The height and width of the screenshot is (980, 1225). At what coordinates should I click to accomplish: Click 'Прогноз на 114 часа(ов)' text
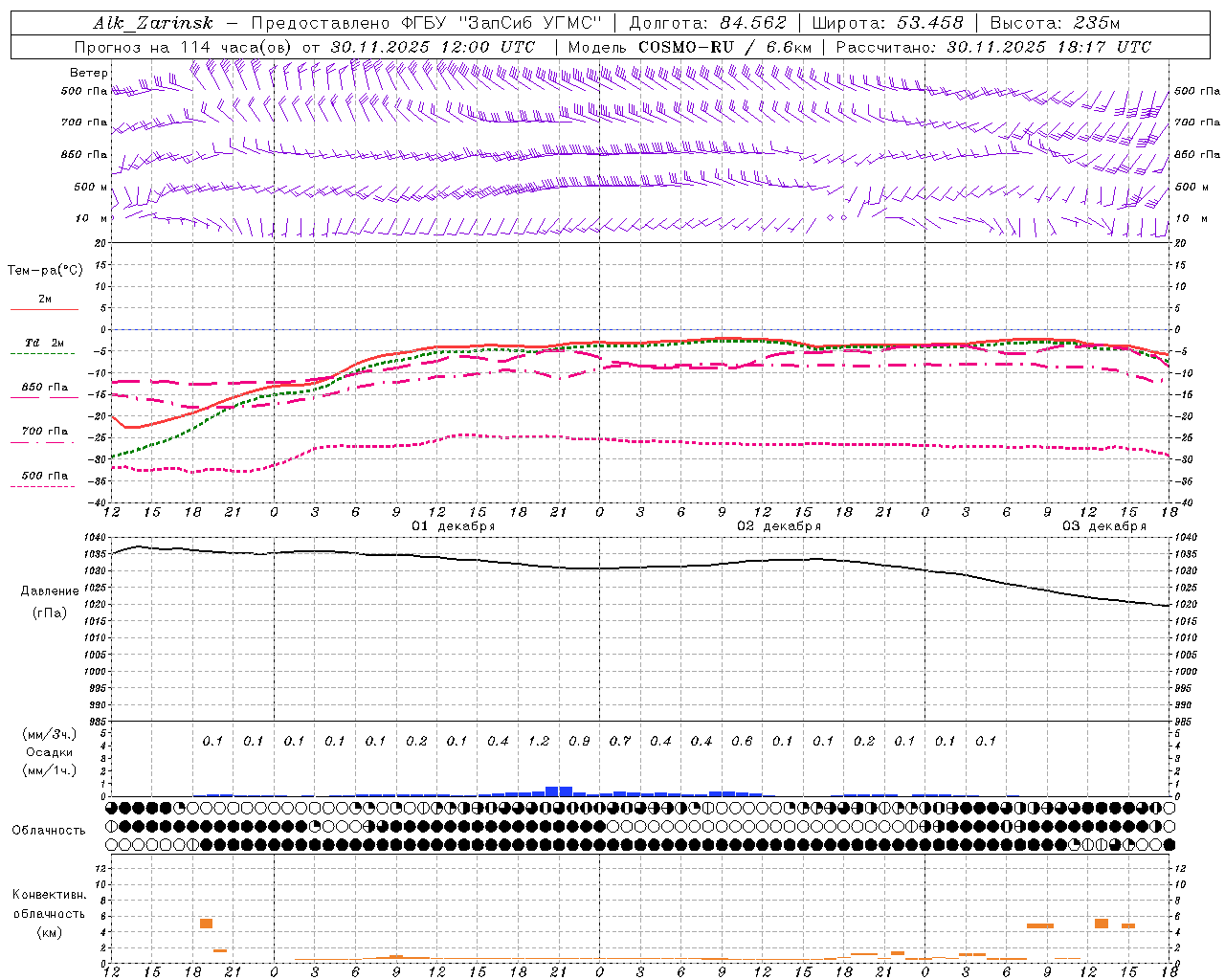pos(185,47)
